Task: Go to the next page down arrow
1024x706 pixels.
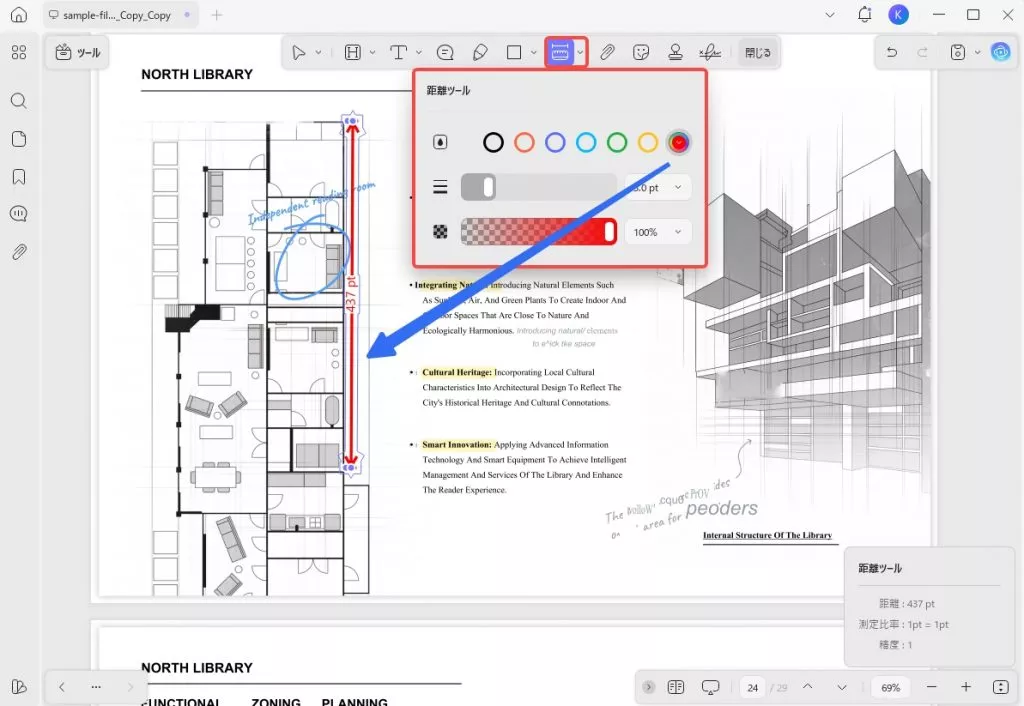Action: tap(842, 687)
